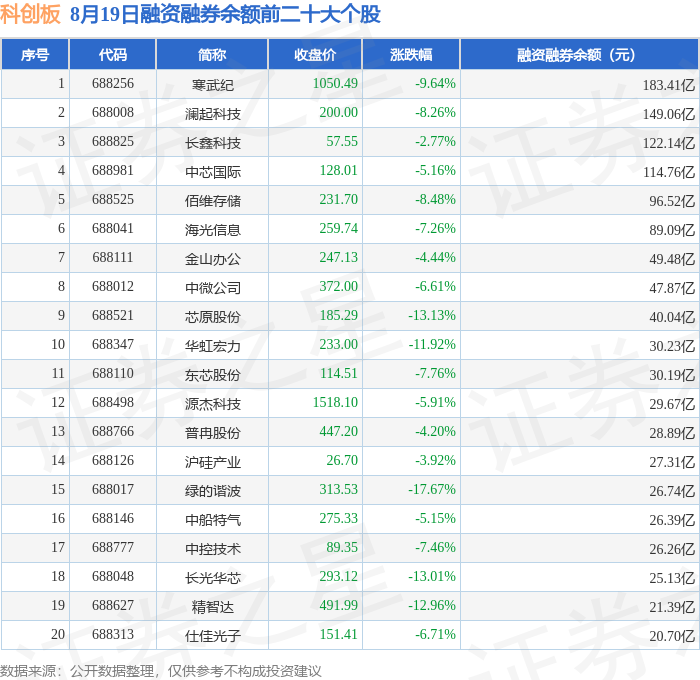Click the -13.13% change for 芯原股份
700x680 pixels.
point(432,316)
